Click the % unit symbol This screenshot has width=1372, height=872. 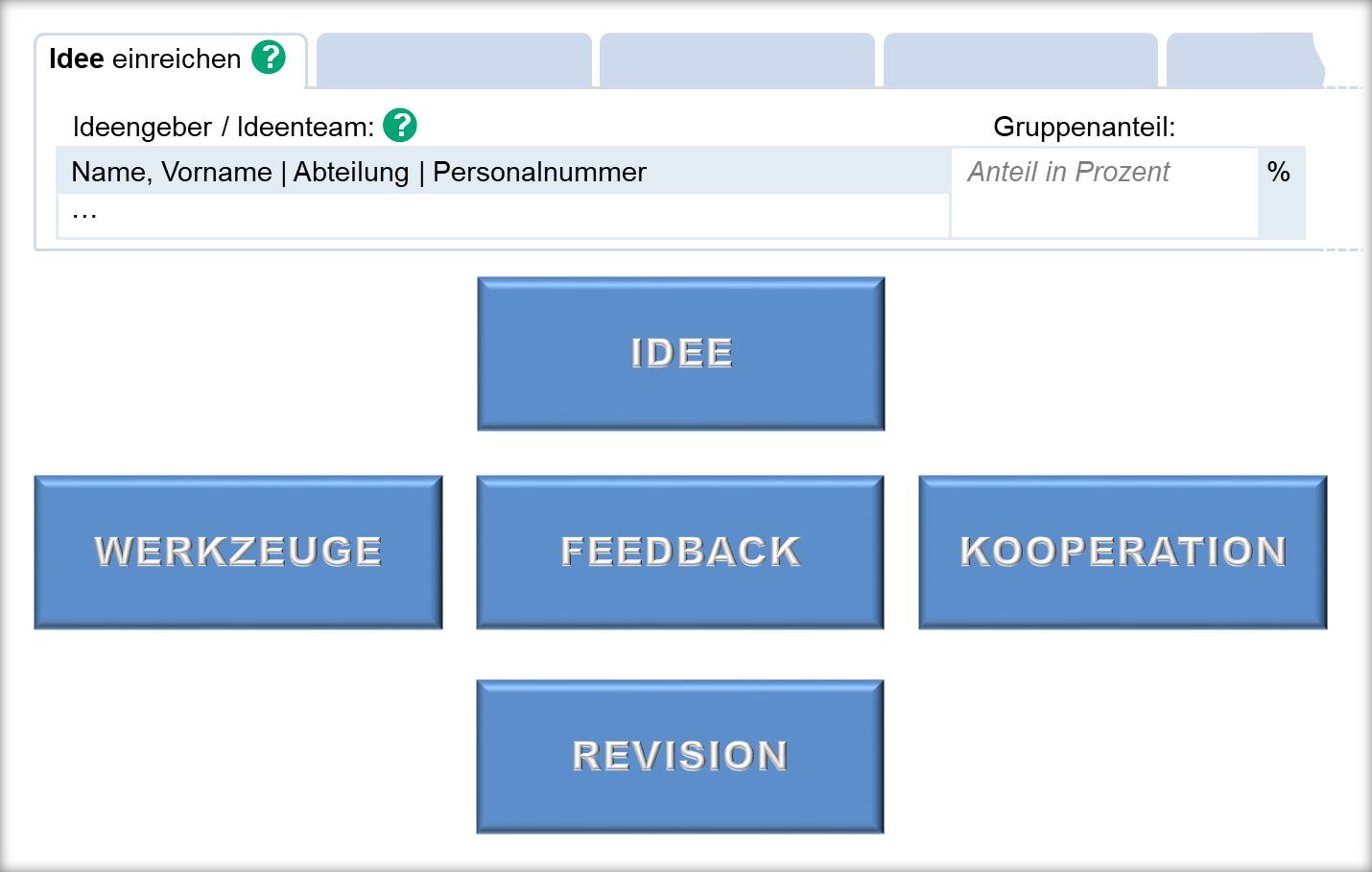tap(1279, 172)
